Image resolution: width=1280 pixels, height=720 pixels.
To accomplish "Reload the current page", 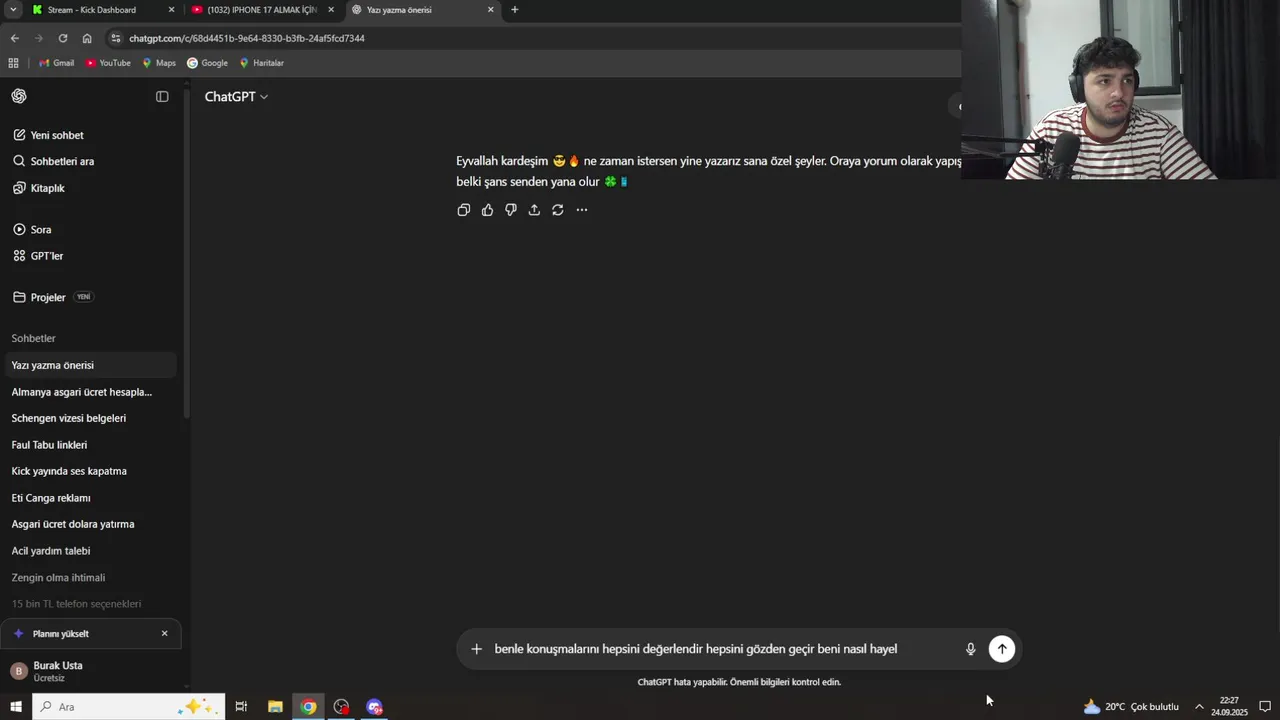I will click(63, 38).
